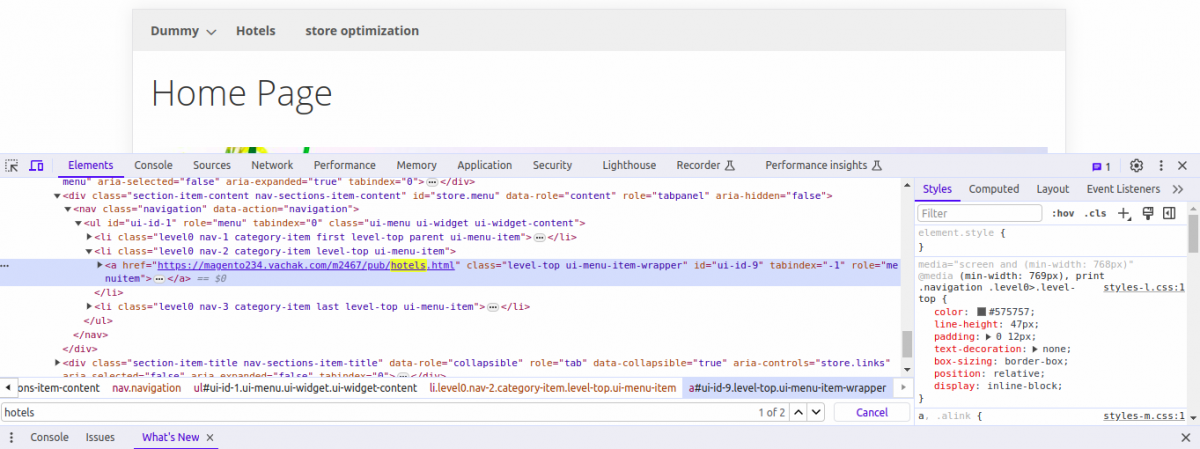This screenshot has width=1200, height=449.
Task: Open the Recorder tab
Action: 705,165
